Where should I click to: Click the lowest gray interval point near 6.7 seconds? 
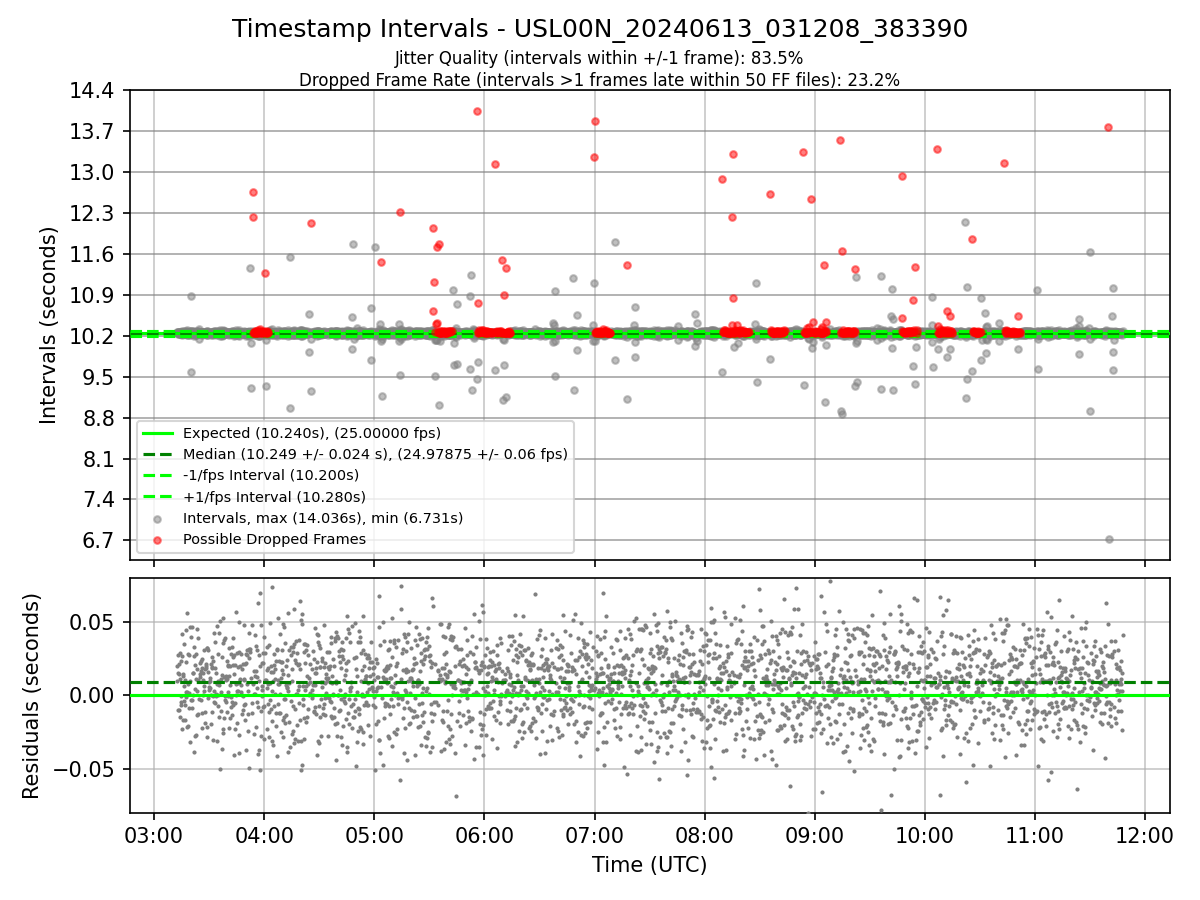click(x=1109, y=539)
